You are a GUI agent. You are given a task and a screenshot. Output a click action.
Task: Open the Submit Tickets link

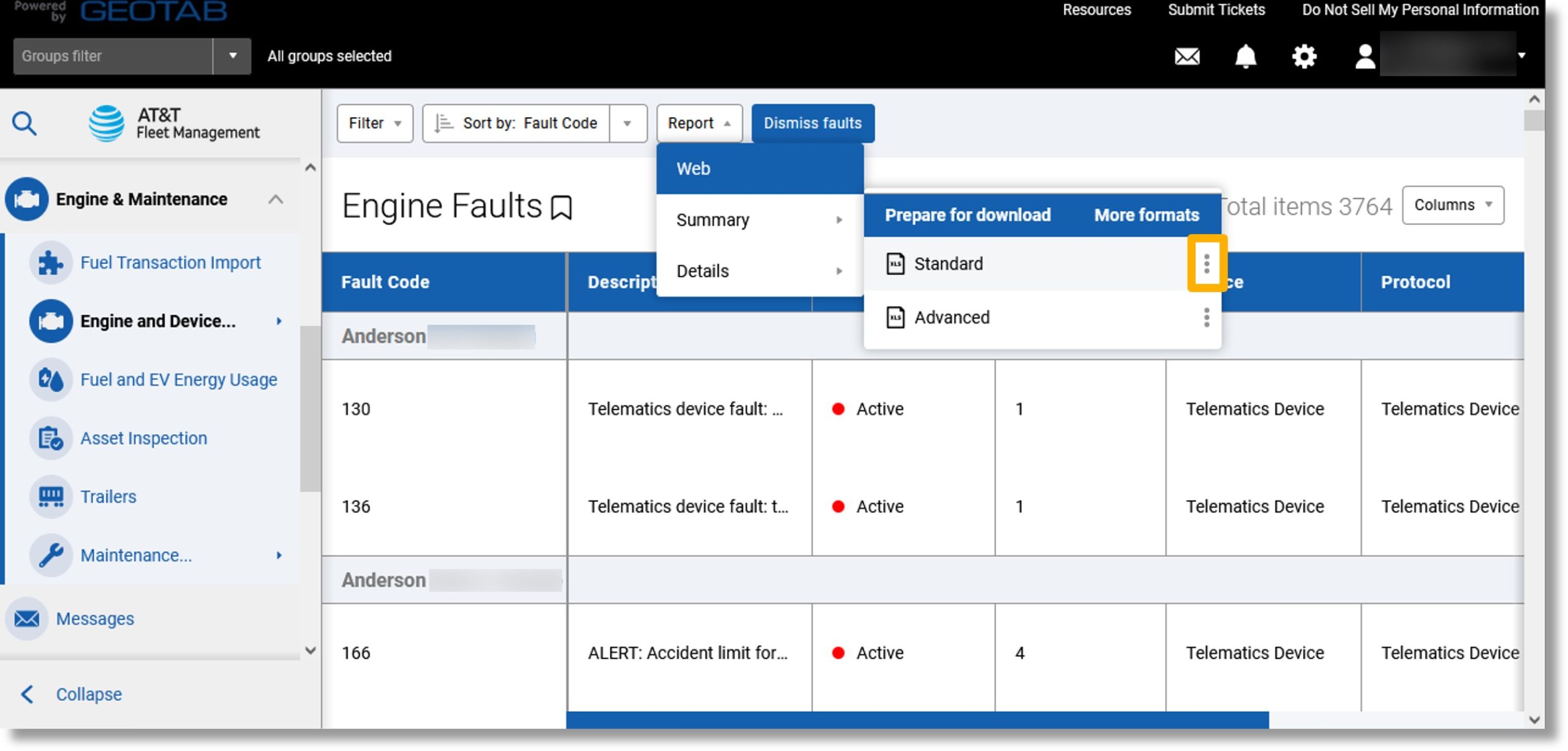[x=1216, y=10]
